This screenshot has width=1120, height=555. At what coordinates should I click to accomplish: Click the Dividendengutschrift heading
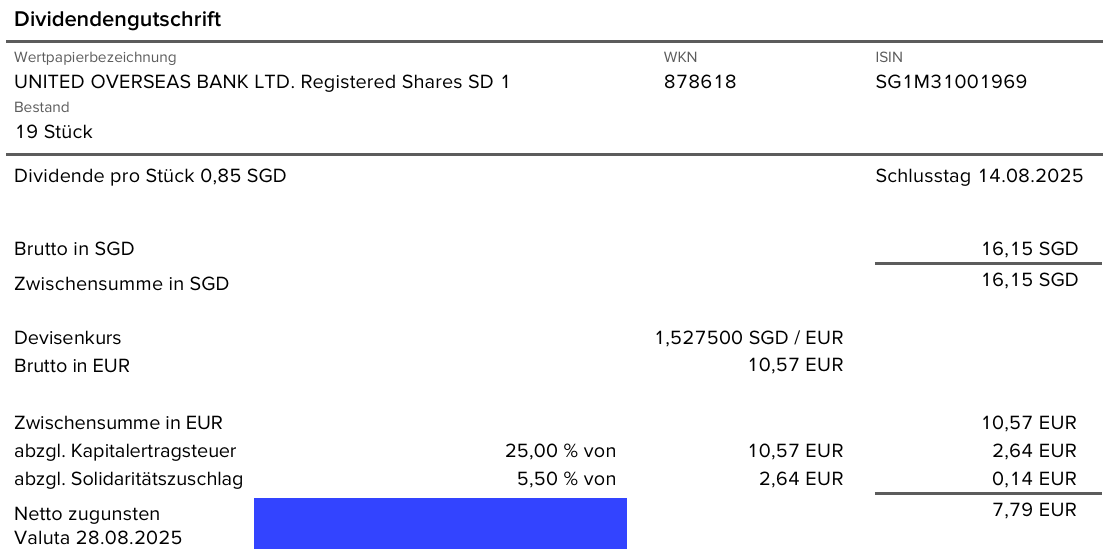point(117,19)
